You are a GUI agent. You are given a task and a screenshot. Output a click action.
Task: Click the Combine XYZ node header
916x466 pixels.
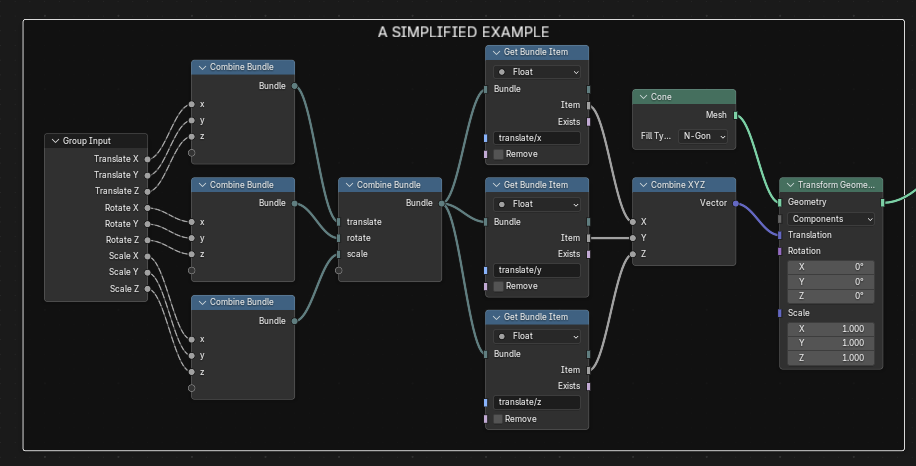[684, 185]
